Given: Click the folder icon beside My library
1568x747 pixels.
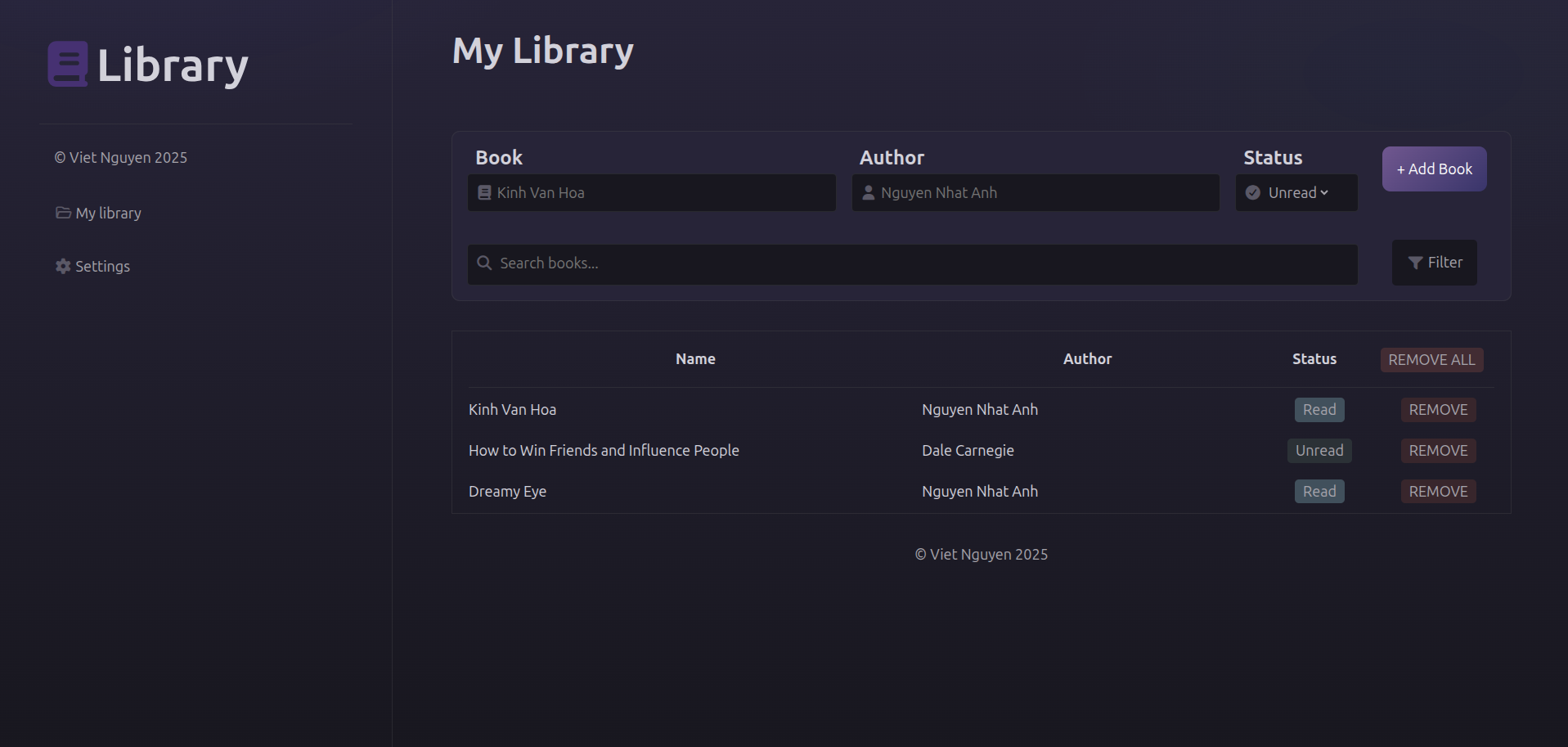Looking at the screenshot, I should click(x=63, y=213).
